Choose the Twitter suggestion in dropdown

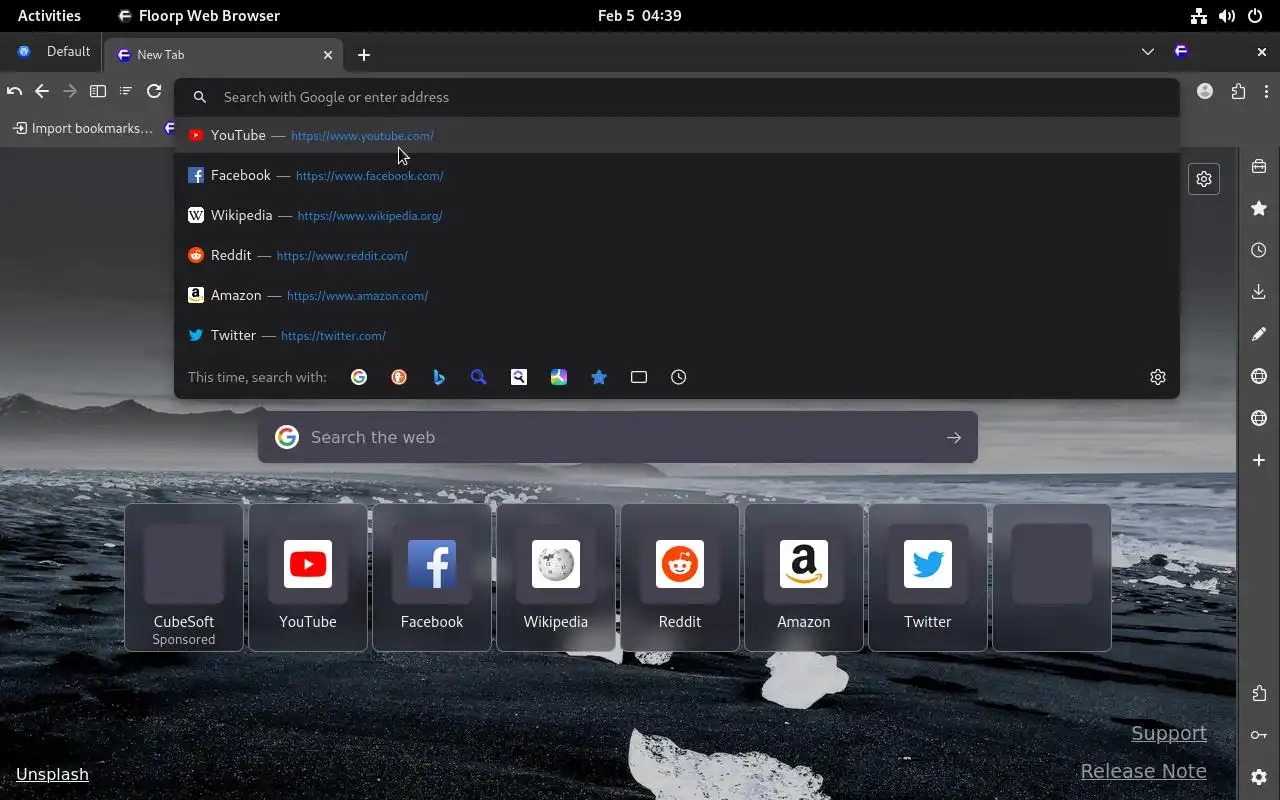[x=677, y=335]
